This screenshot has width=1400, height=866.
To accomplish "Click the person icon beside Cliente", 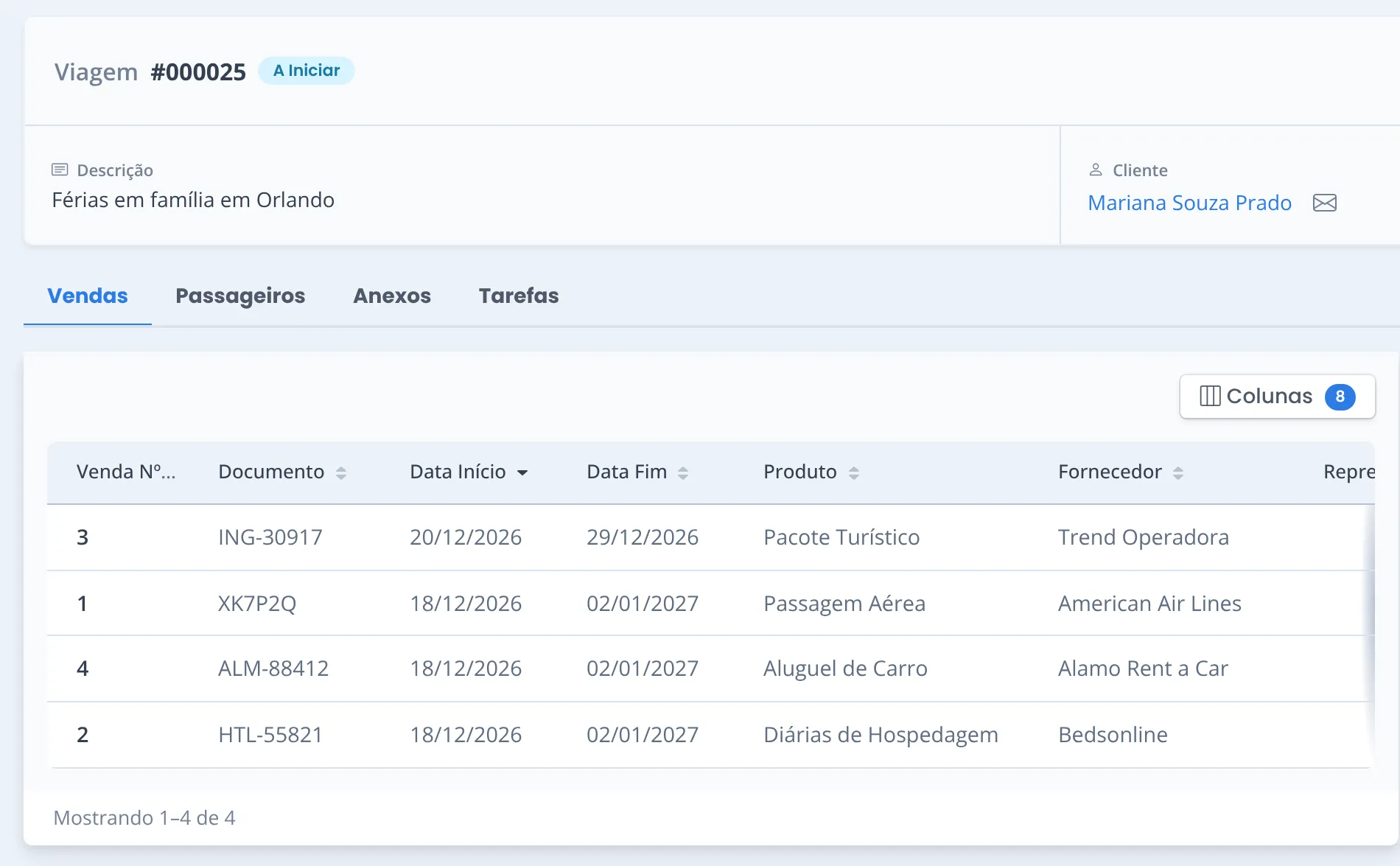I will (x=1096, y=170).
